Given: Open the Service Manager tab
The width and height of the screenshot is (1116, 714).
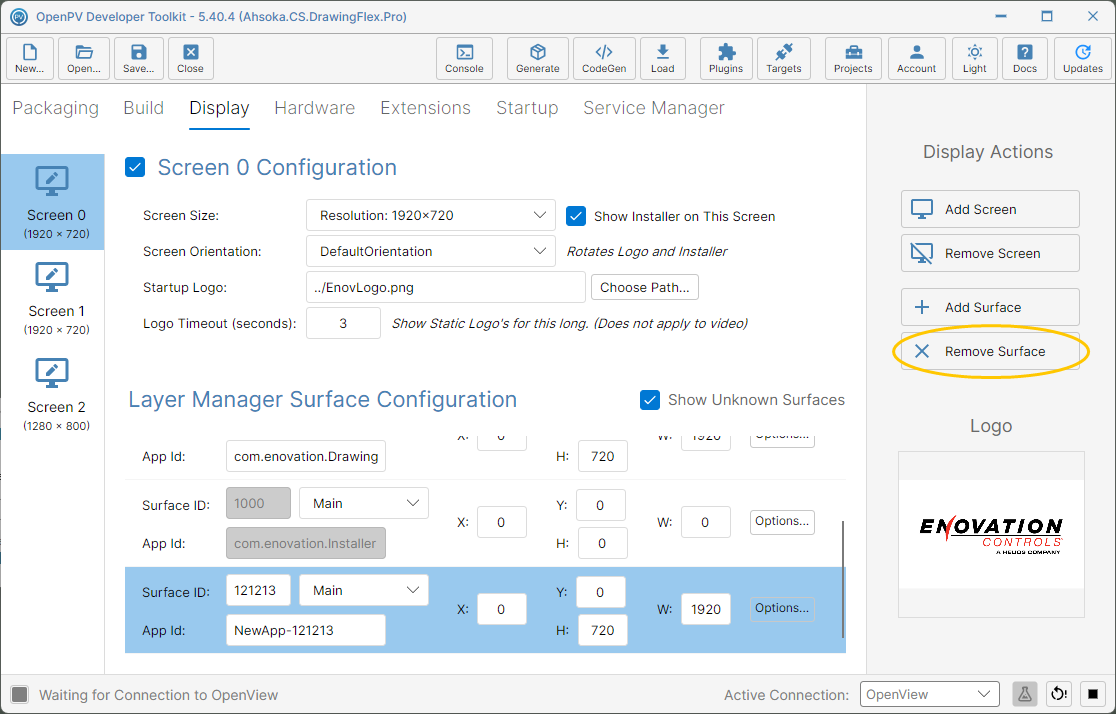Looking at the screenshot, I should click(654, 108).
